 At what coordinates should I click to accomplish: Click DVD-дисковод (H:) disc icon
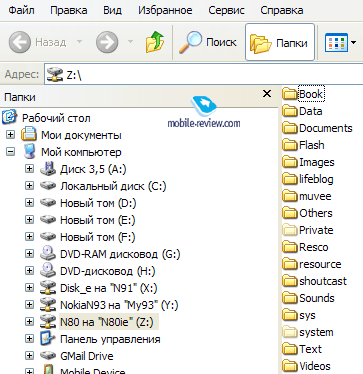click(48, 271)
